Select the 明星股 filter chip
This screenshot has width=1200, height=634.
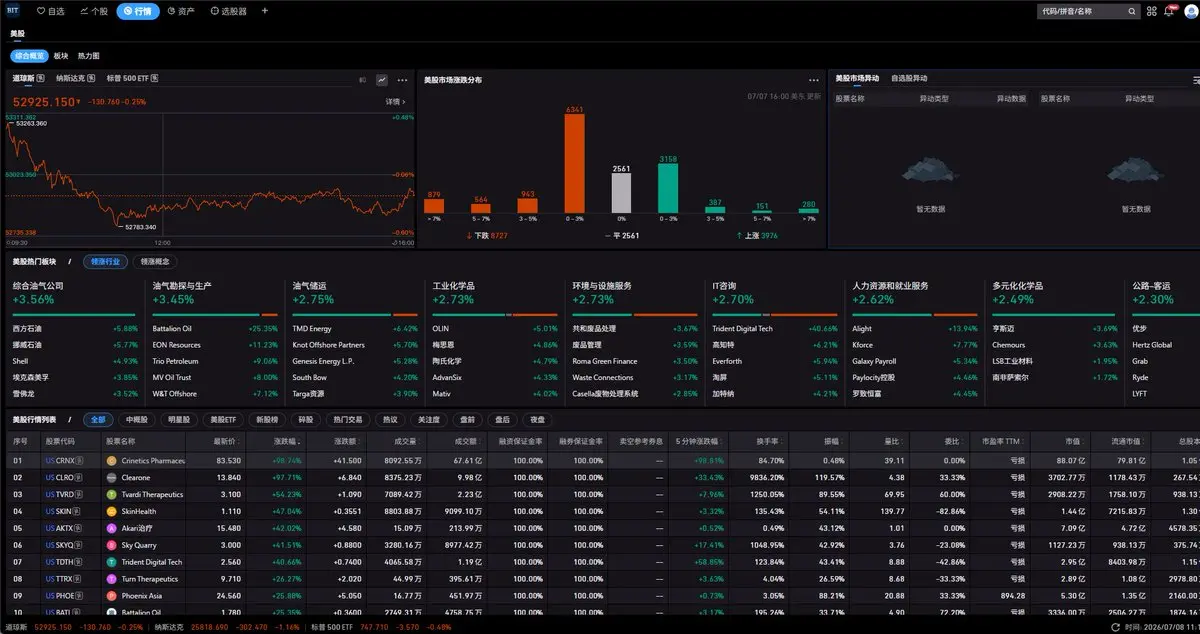click(178, 420)
